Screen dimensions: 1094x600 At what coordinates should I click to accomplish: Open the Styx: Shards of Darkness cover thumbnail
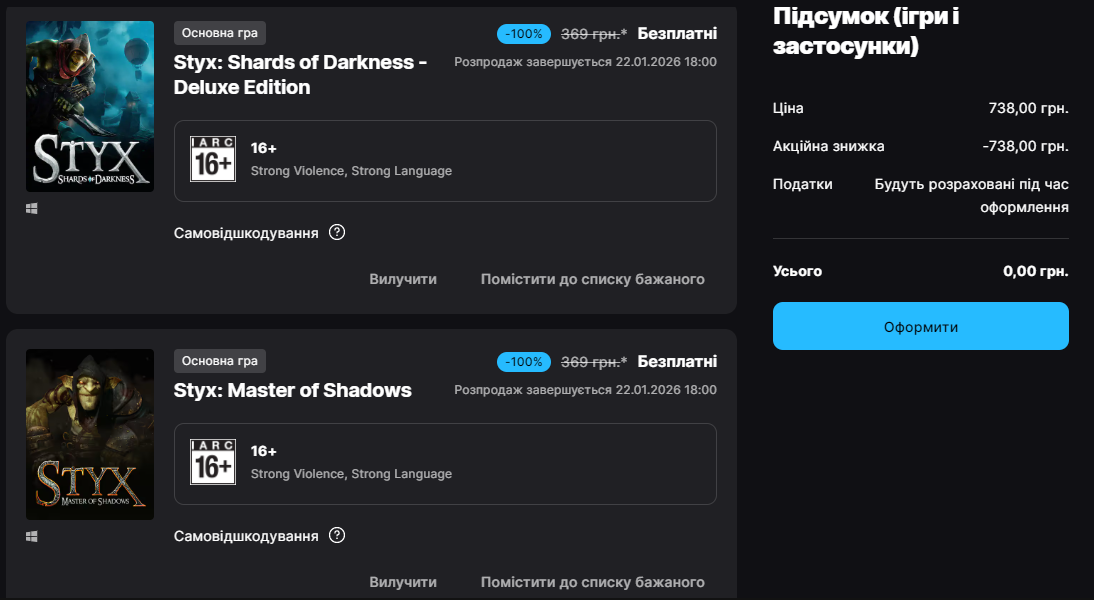90,106
